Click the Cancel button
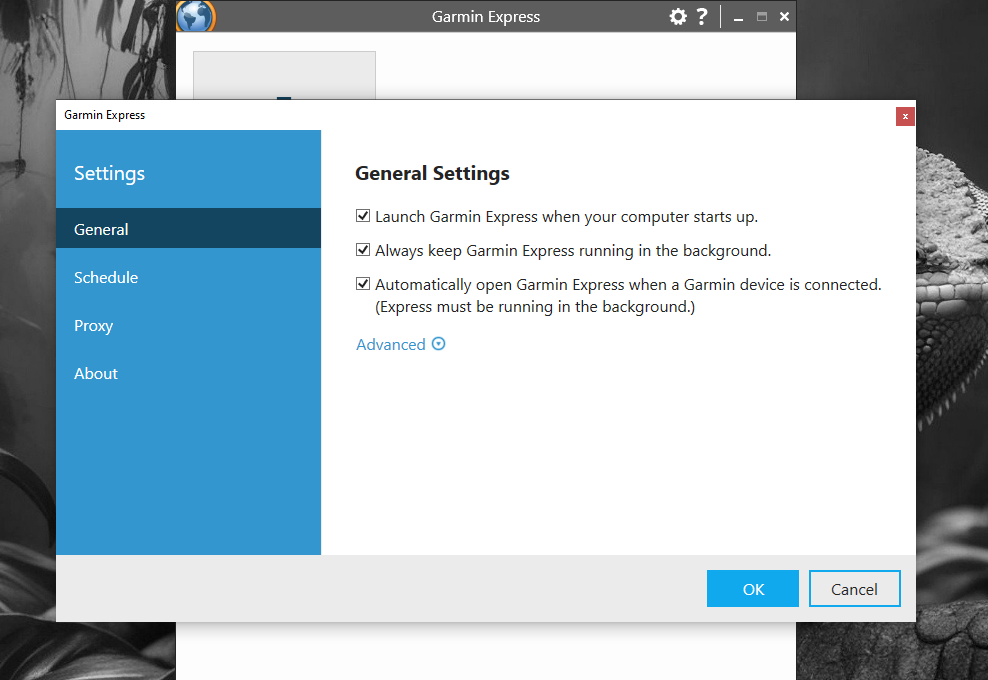Image resolution: width=988 pixels, height=680 pixels. click(854, 589)
